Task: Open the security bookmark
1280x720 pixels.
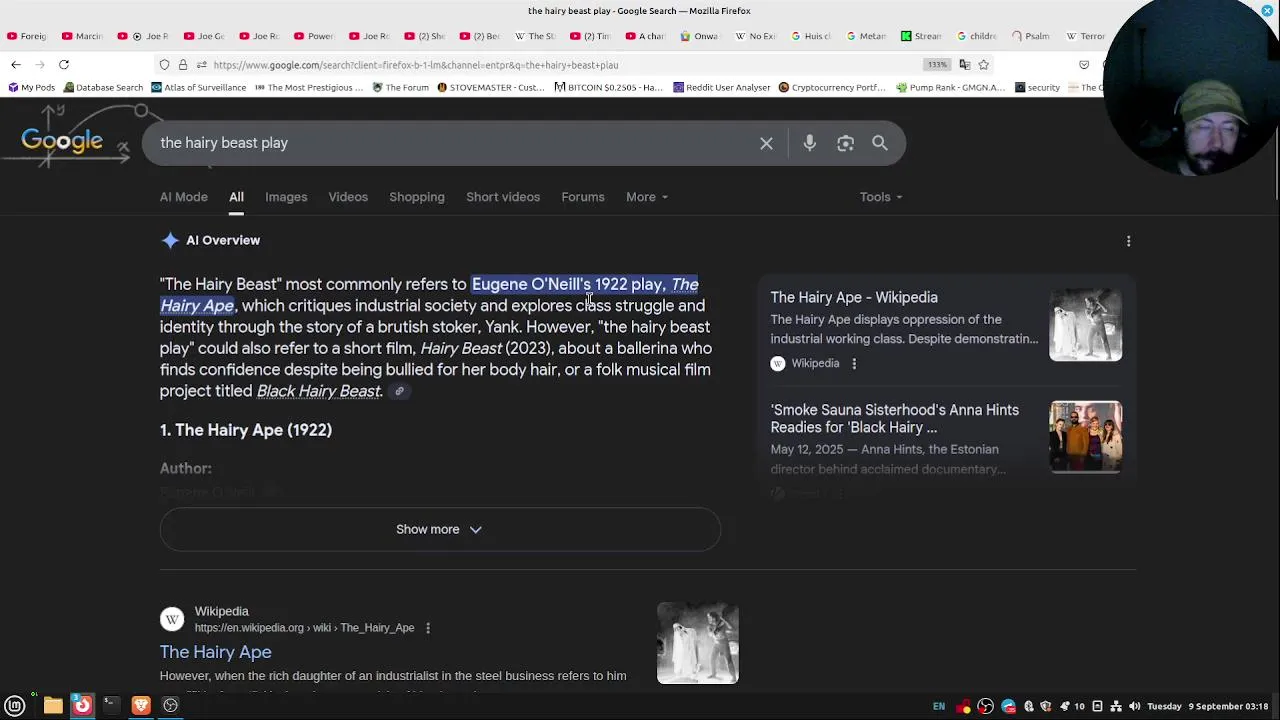Action: (1037, 88)
